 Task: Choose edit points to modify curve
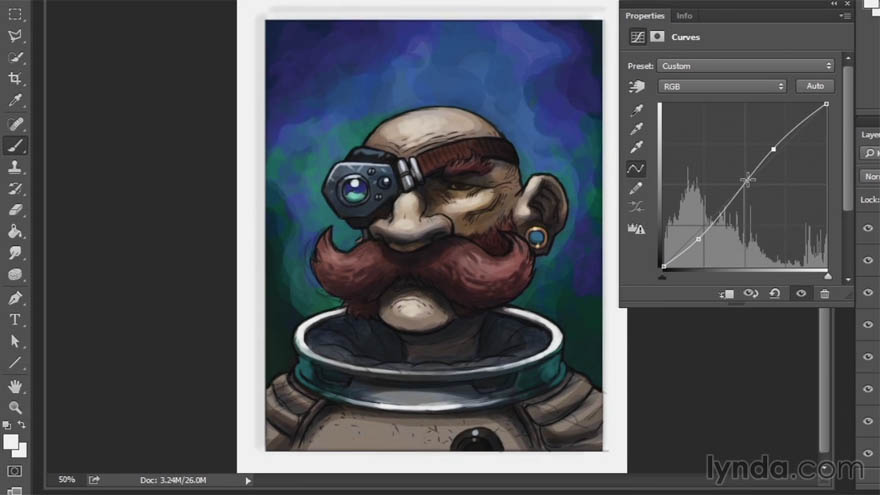636,168
